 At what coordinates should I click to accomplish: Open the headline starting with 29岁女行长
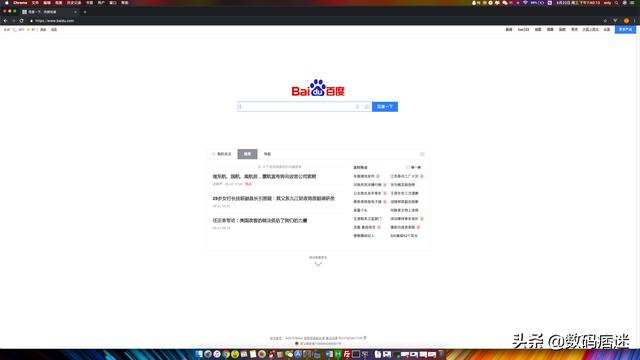[x=273, y=198]
